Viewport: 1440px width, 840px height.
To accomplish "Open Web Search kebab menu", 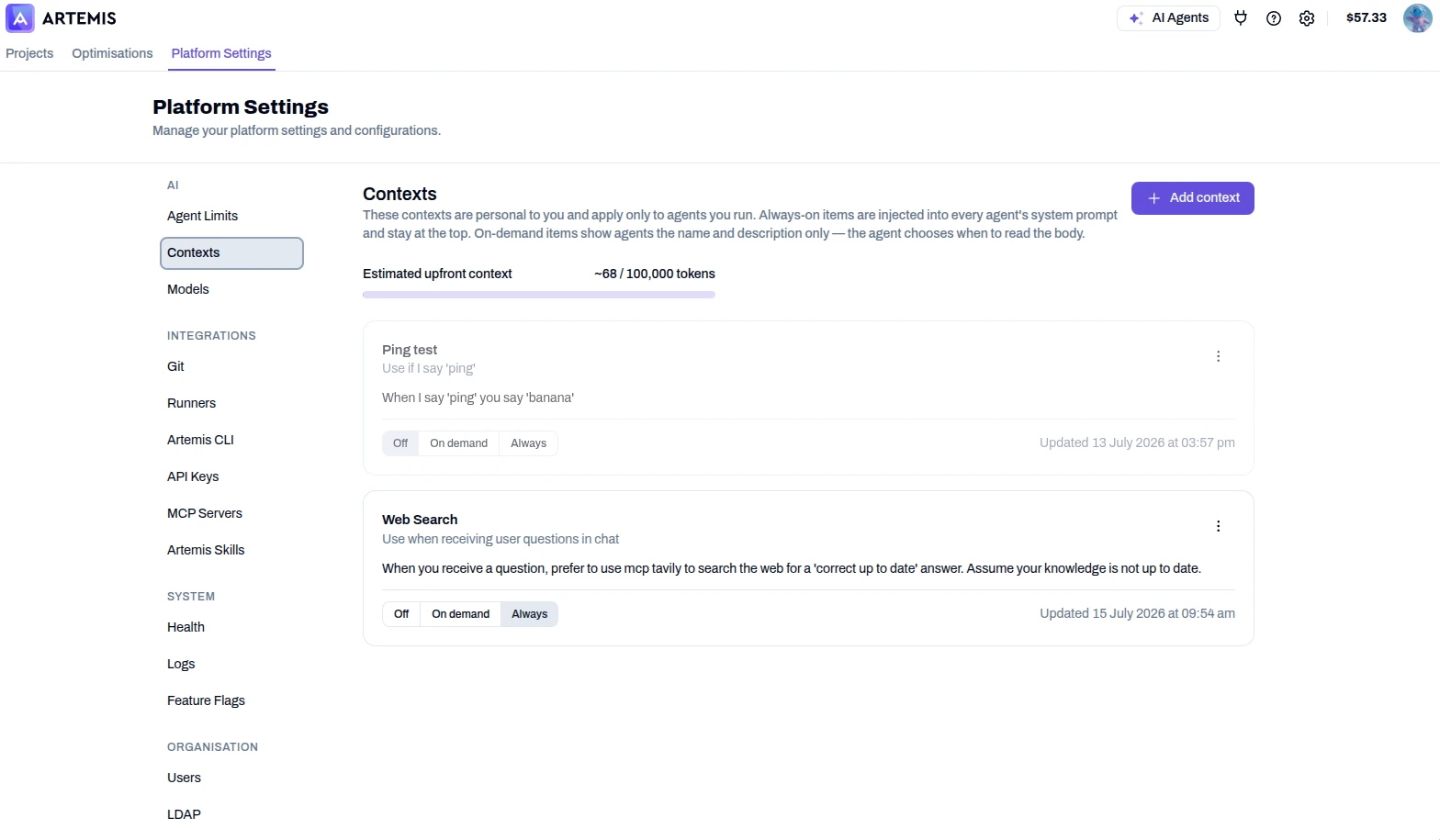I will (x=1219, y=526).
